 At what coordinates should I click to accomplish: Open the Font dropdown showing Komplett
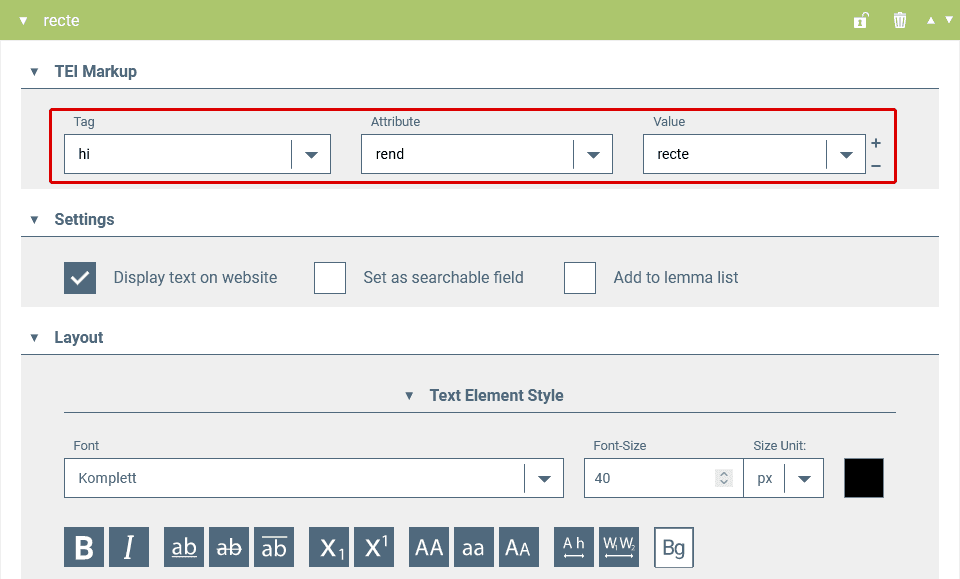point(544,479)
